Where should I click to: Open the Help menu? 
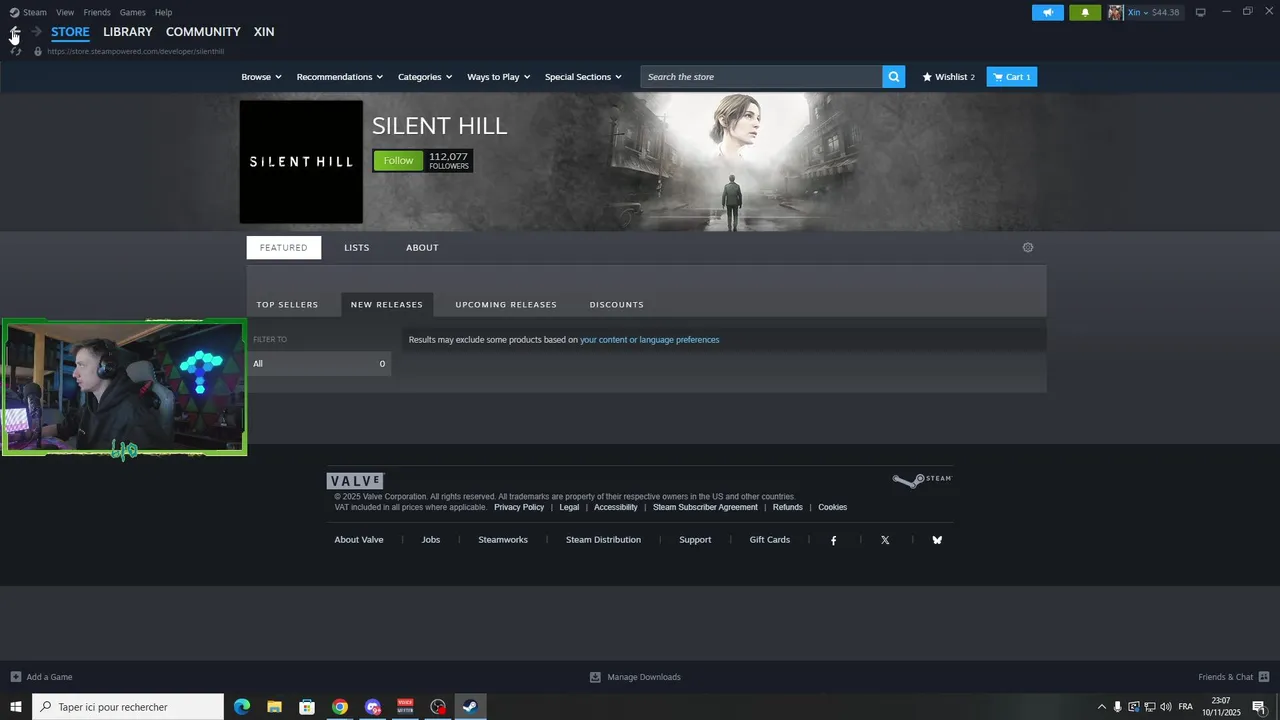164,12
